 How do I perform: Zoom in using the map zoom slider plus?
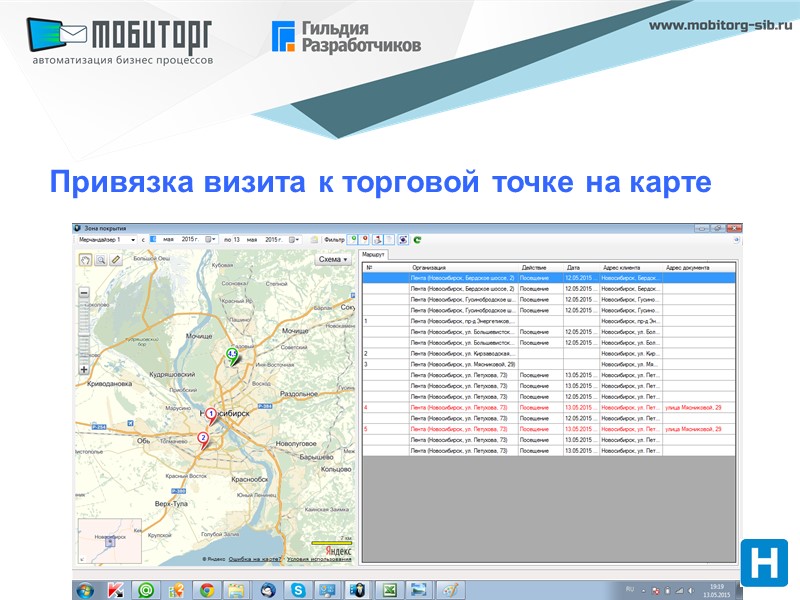84,369
